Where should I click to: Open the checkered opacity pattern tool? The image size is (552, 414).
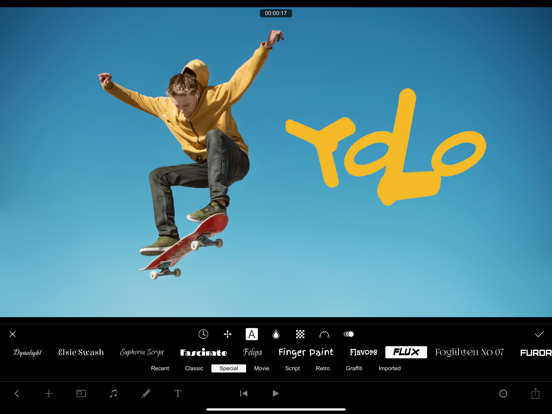coord(300,334)
